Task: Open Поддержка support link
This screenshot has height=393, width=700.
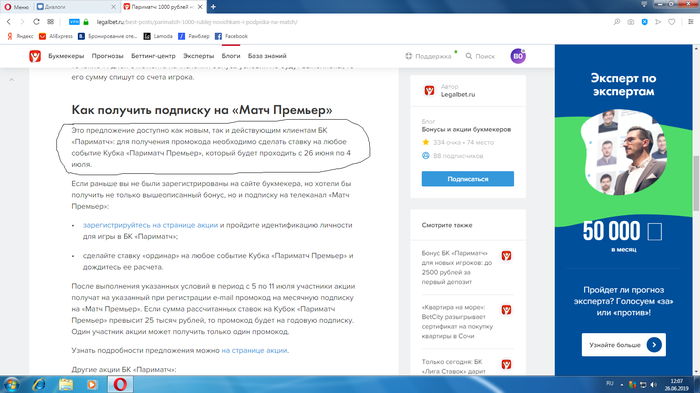Action: pos(429,56)
